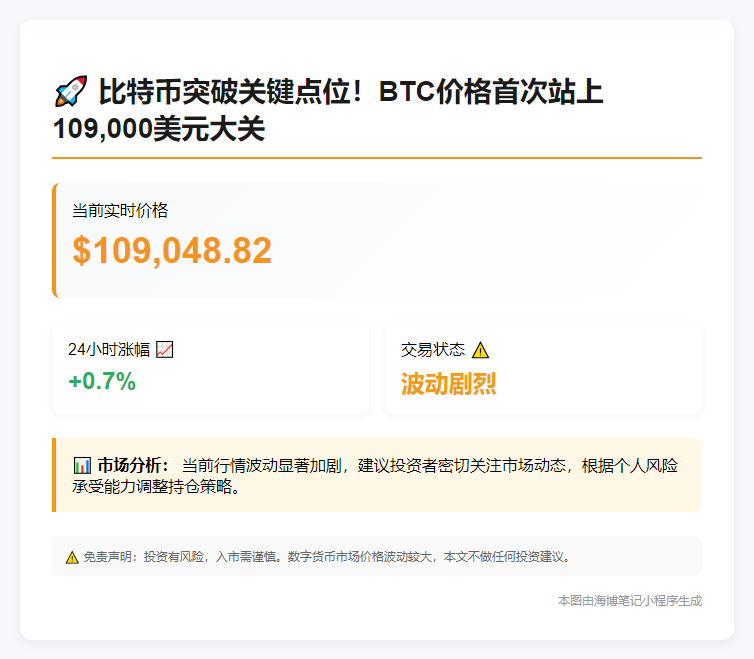
Task: Click the headline line 109,000美元大关
Action: [x=159, y=129]
